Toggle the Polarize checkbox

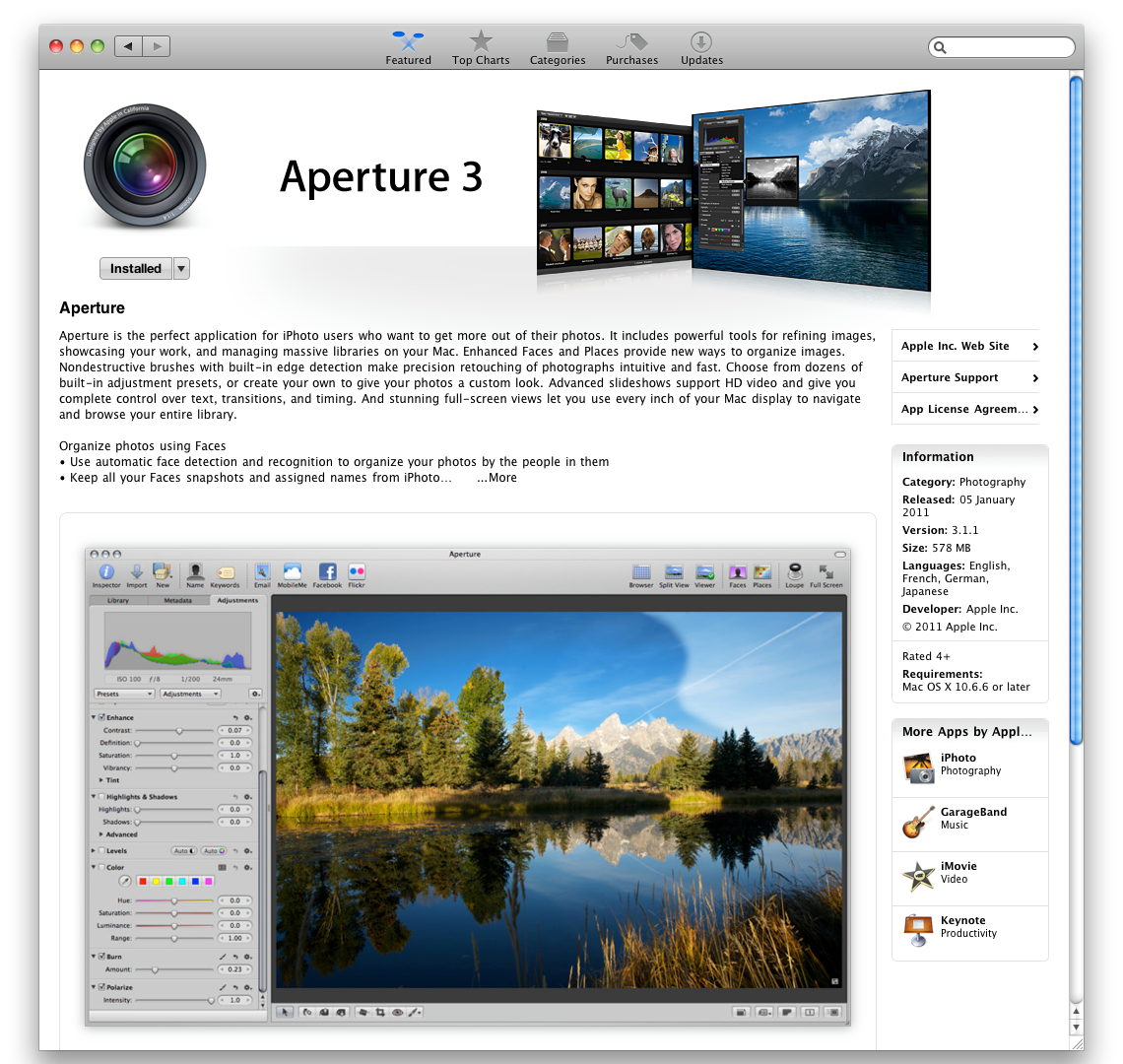101,987
